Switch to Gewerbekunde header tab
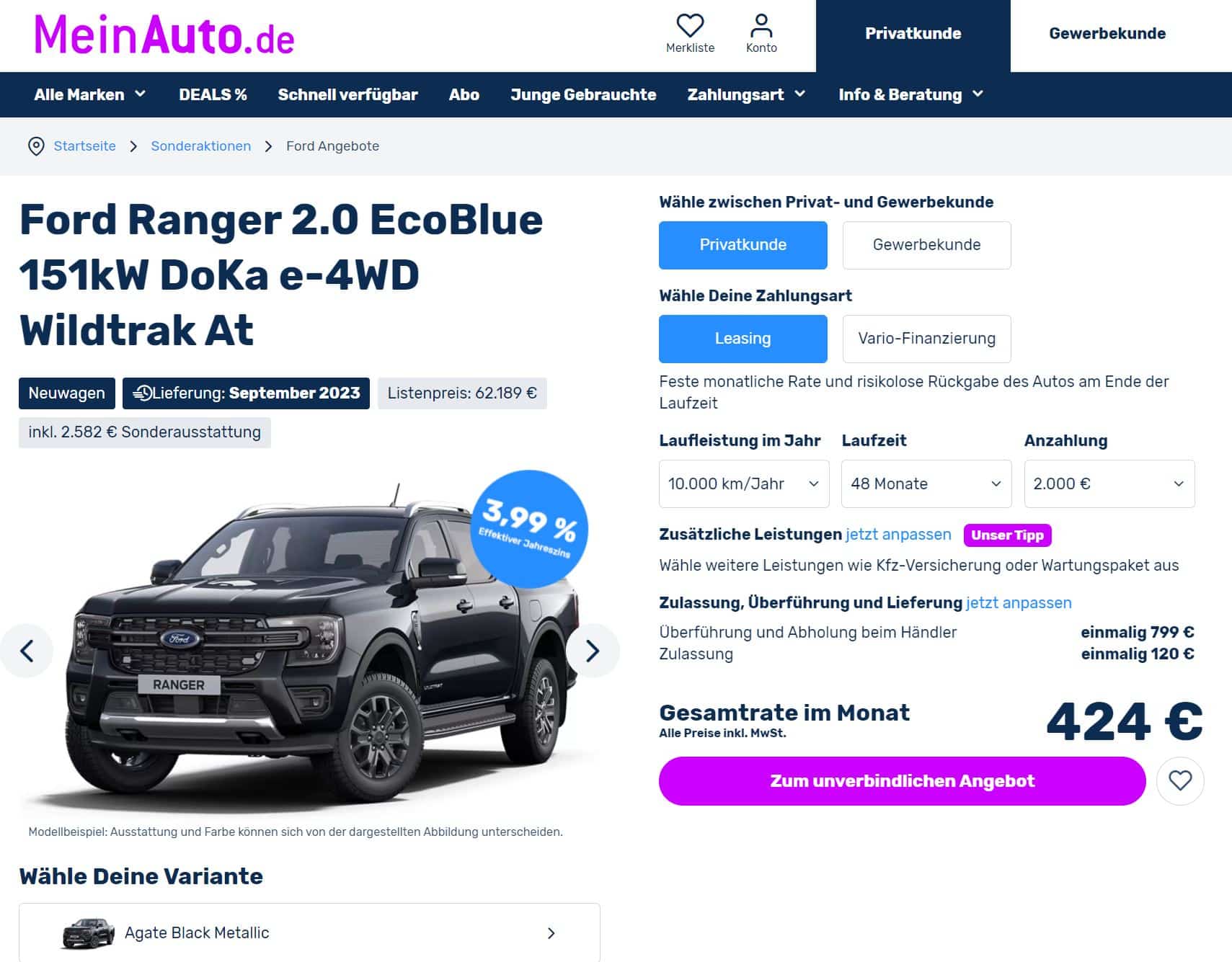 coord(1107,34)
